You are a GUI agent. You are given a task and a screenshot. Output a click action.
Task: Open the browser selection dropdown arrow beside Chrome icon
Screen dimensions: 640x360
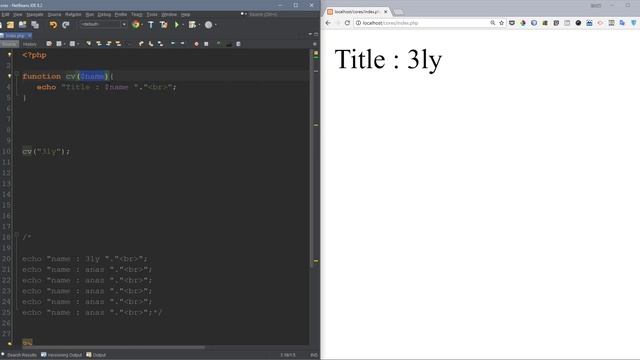pyautogui.click(x=142, y=25)
